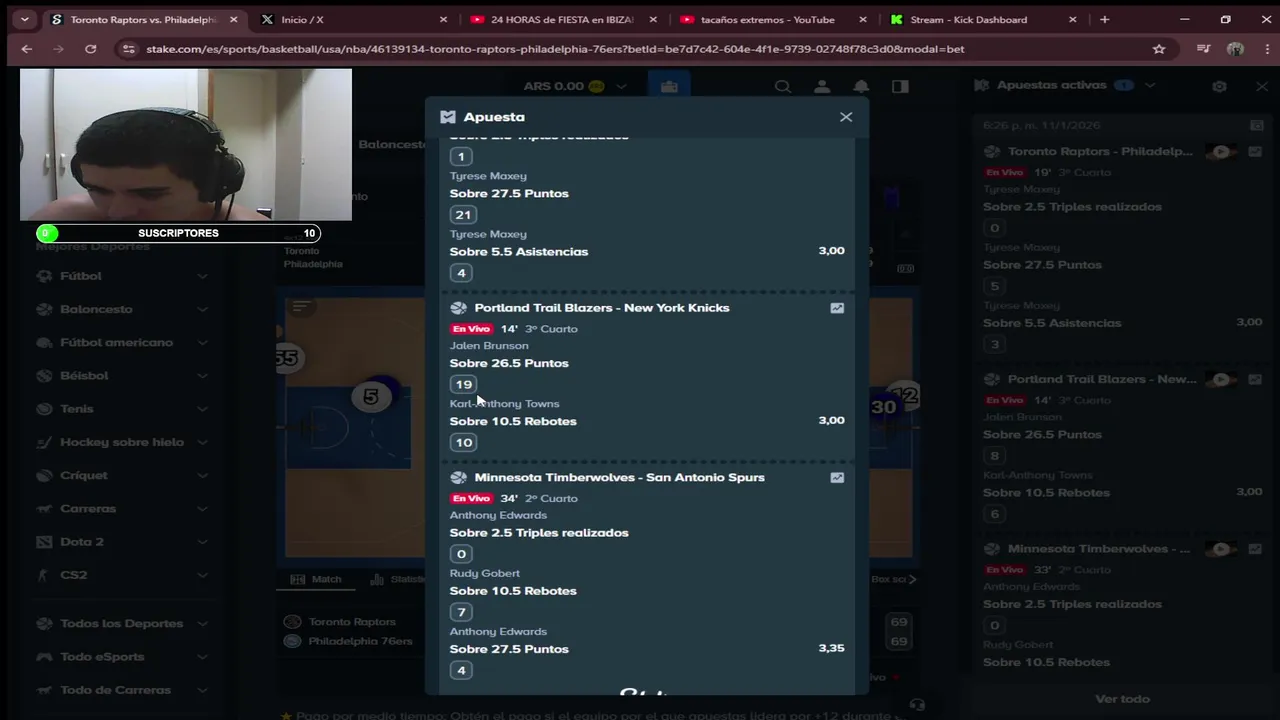Expand Críquet in the sidebar
1280x720 pixels.
pyautogui.click(x=202, y=475)
